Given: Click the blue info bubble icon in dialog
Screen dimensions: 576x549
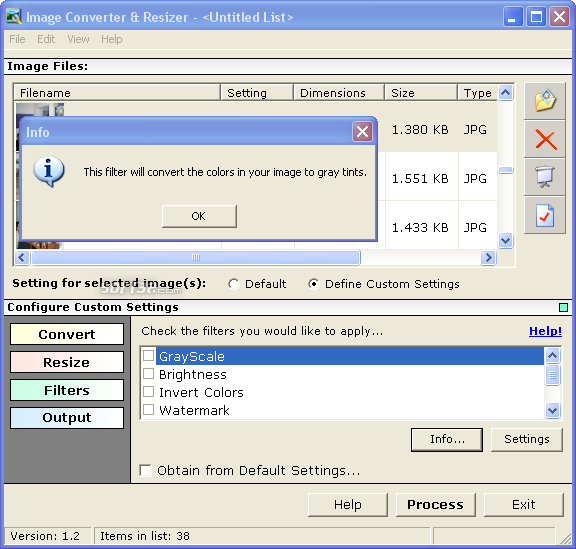Looking at the screenshot, I should pos(48,172).
